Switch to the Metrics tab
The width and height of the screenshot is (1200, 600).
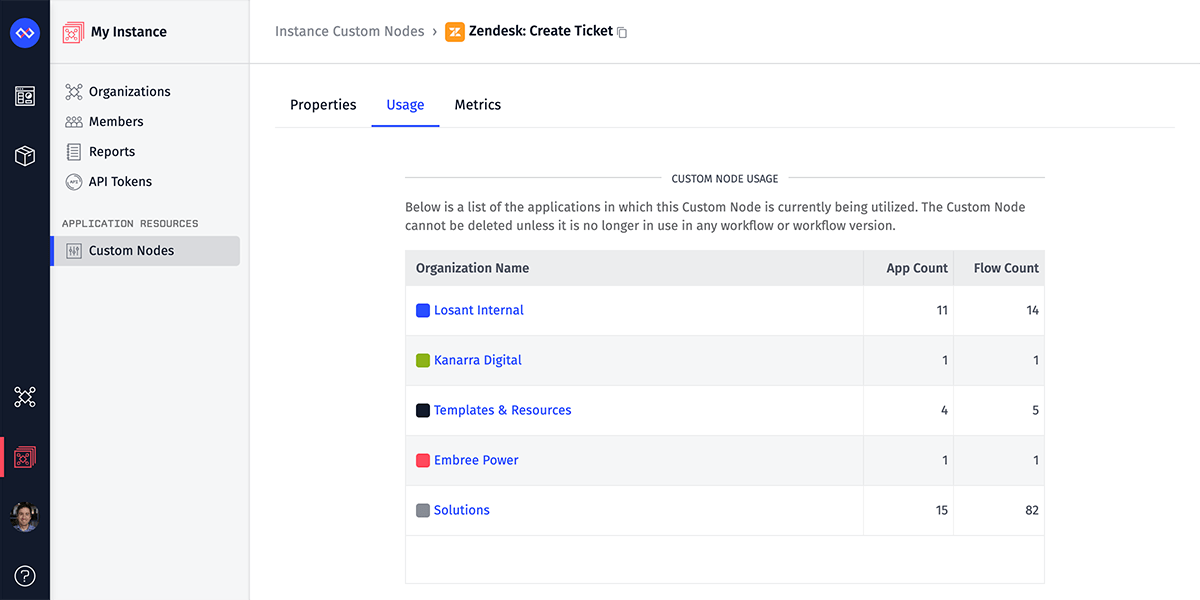click(x=478, y=105)
